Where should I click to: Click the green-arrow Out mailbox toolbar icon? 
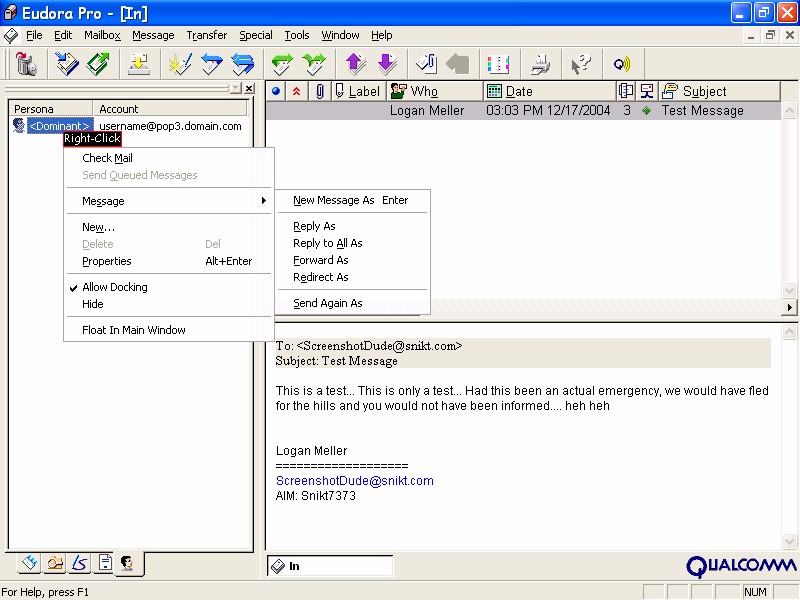click(x=98, y=64)
